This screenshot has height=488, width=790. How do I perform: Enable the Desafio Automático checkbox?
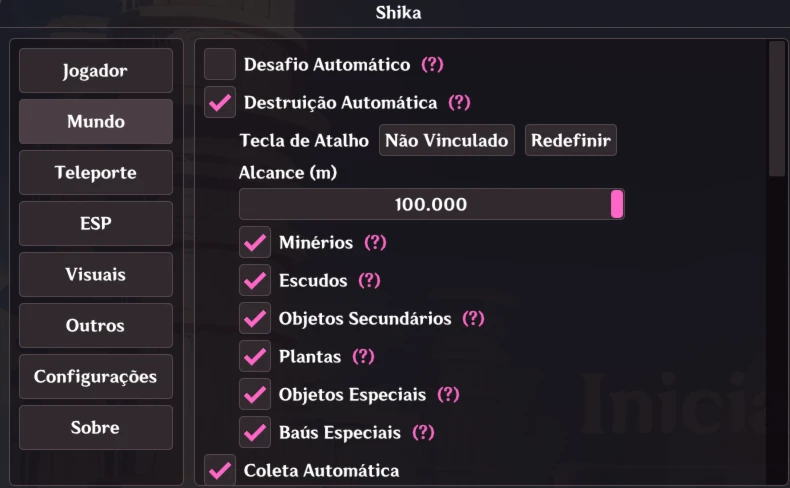pos(220,64)
